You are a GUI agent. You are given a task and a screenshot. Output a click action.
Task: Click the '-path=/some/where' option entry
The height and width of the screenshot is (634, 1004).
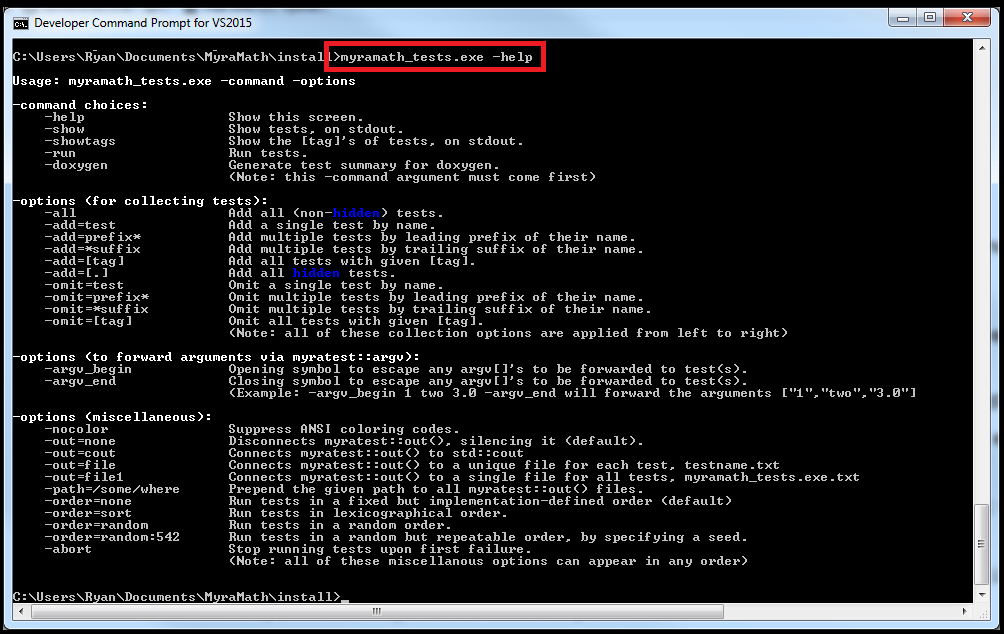tap(112, 489)
